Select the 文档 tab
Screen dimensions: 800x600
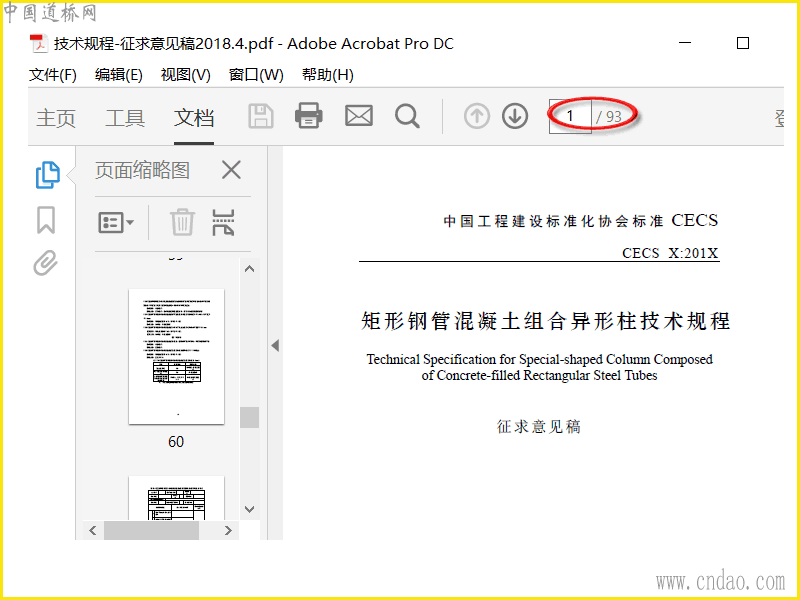pyautogui.click(x=194, y=118)
